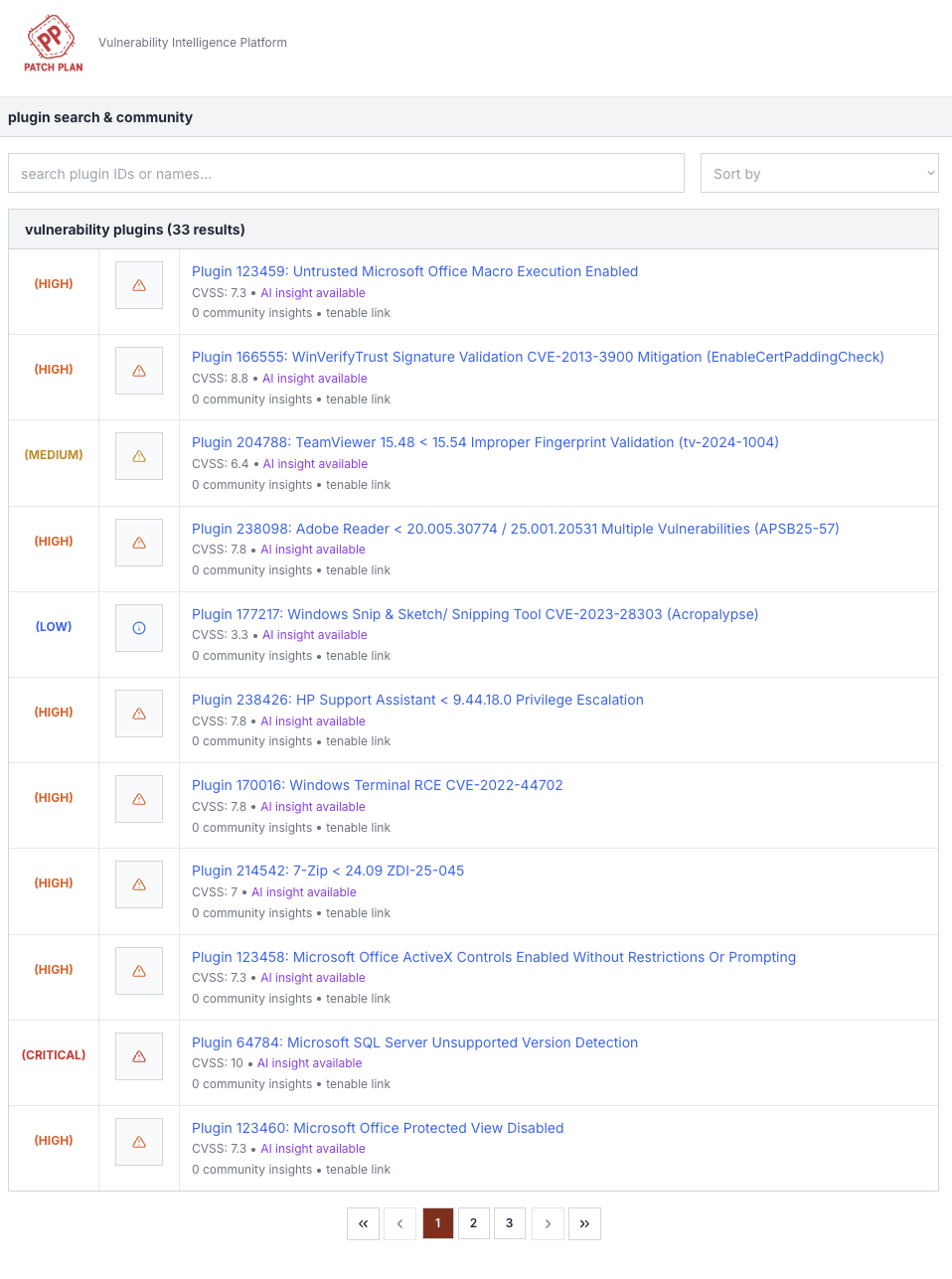The height and width of the screenshot is (1279, 952).
Task: View AI insight available for Windows Terminal plugin
Action: click(x=313, y=807)
